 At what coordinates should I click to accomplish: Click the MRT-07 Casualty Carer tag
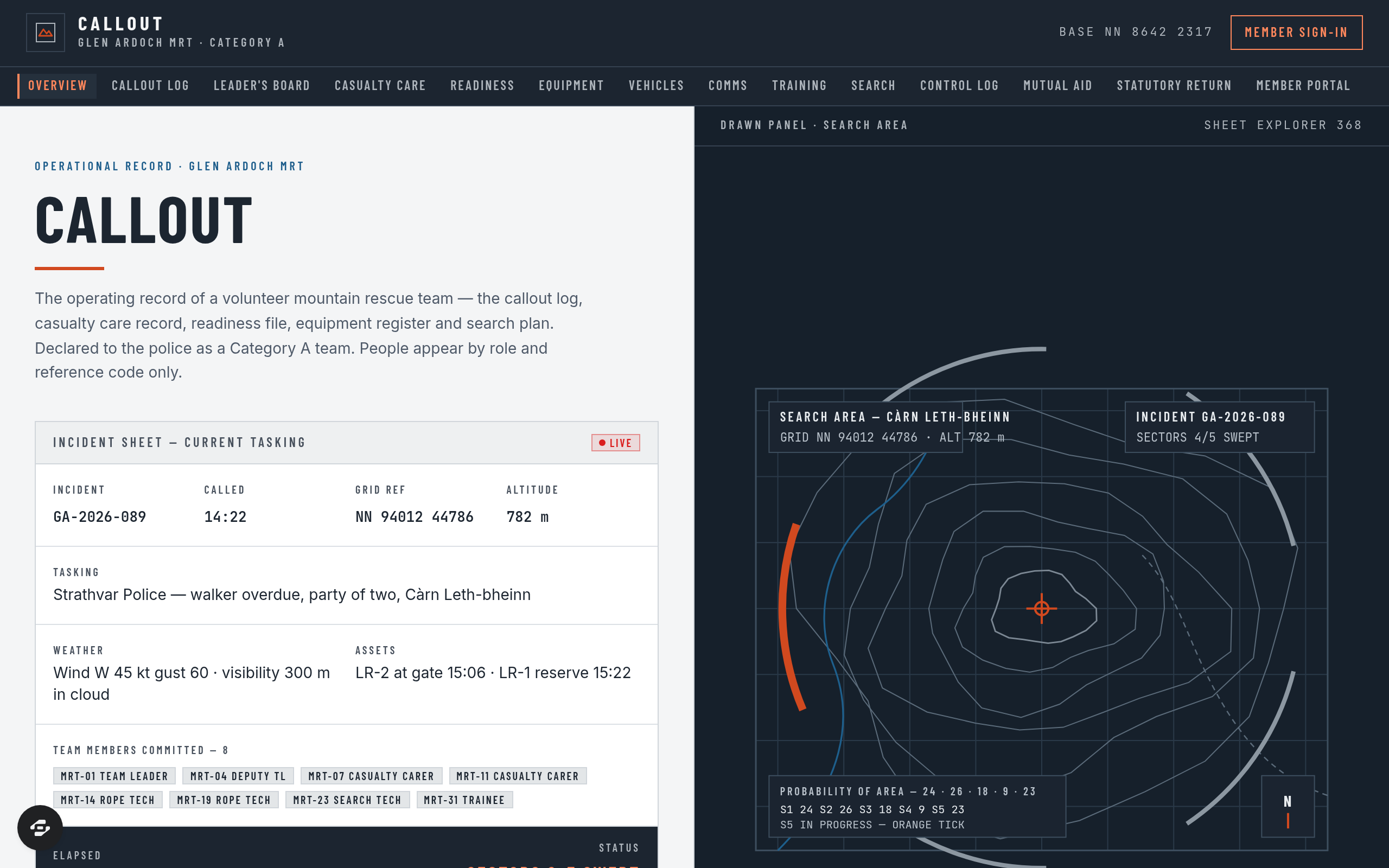click(x=371, y=776)
